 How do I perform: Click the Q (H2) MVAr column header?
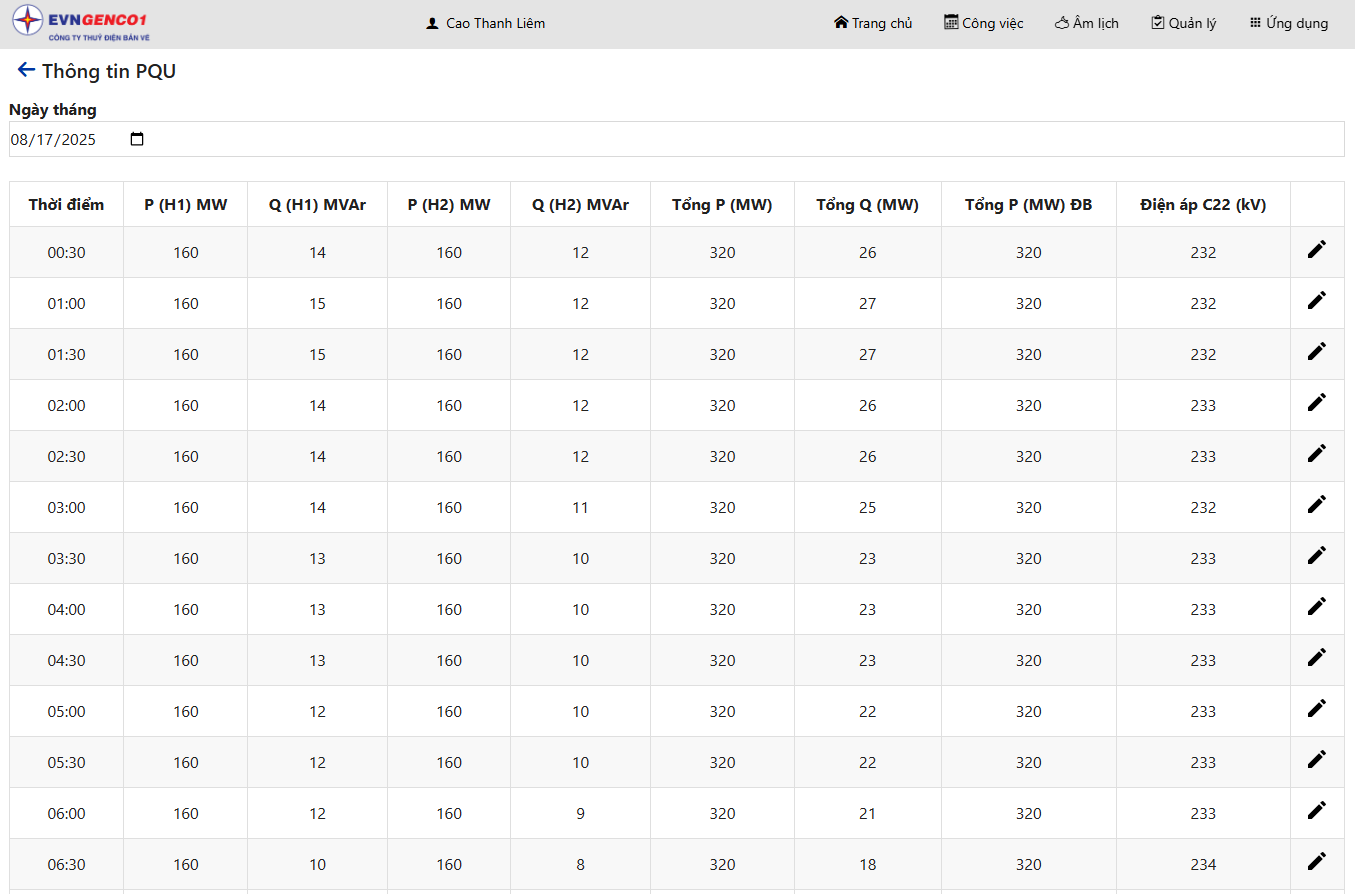[x=580, y=205]
